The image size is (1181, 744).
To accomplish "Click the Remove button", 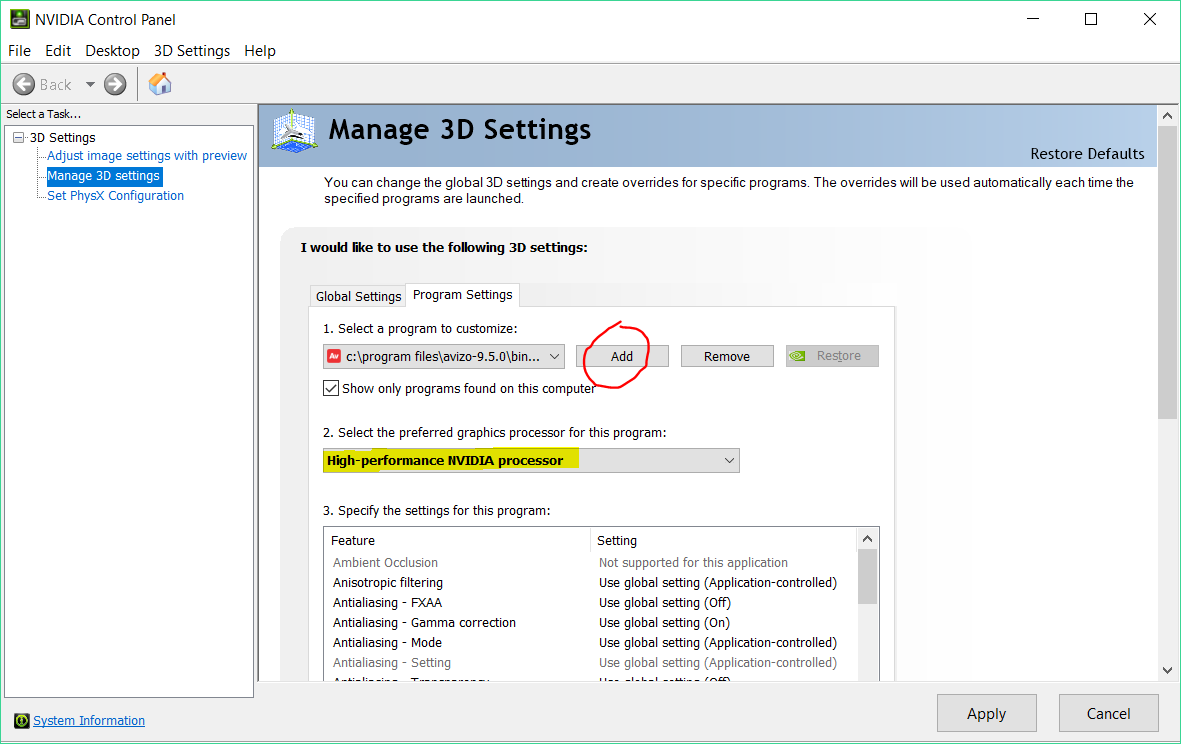I will 727,356.
